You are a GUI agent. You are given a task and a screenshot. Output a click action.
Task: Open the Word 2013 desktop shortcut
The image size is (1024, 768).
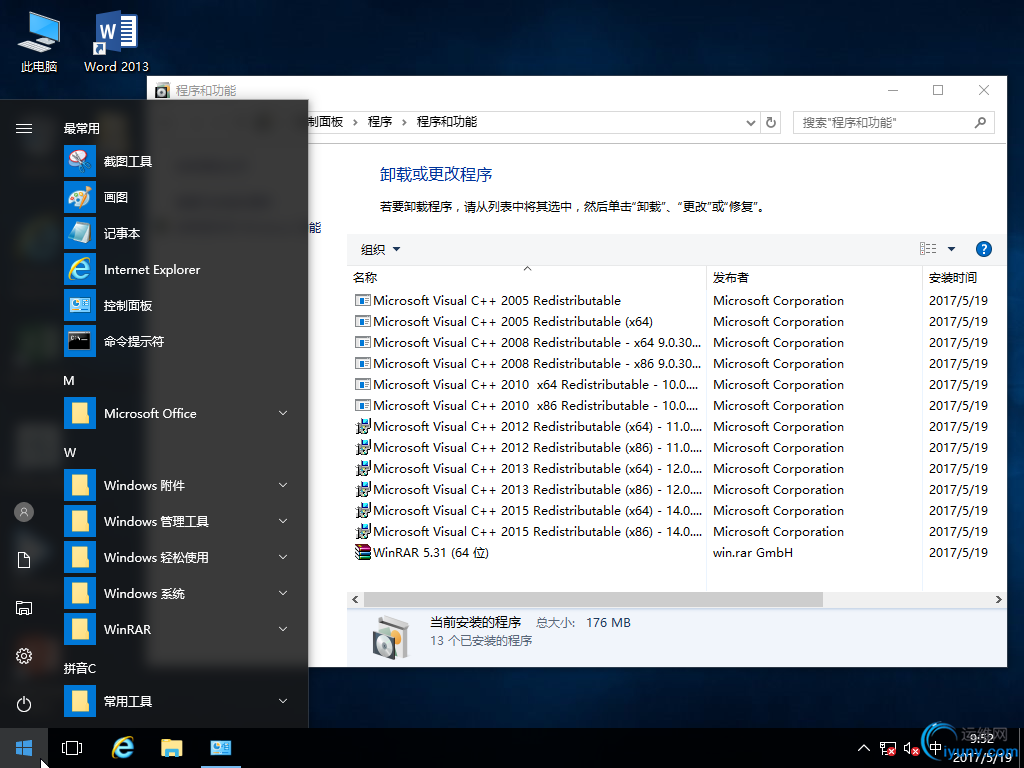point(116,41)
